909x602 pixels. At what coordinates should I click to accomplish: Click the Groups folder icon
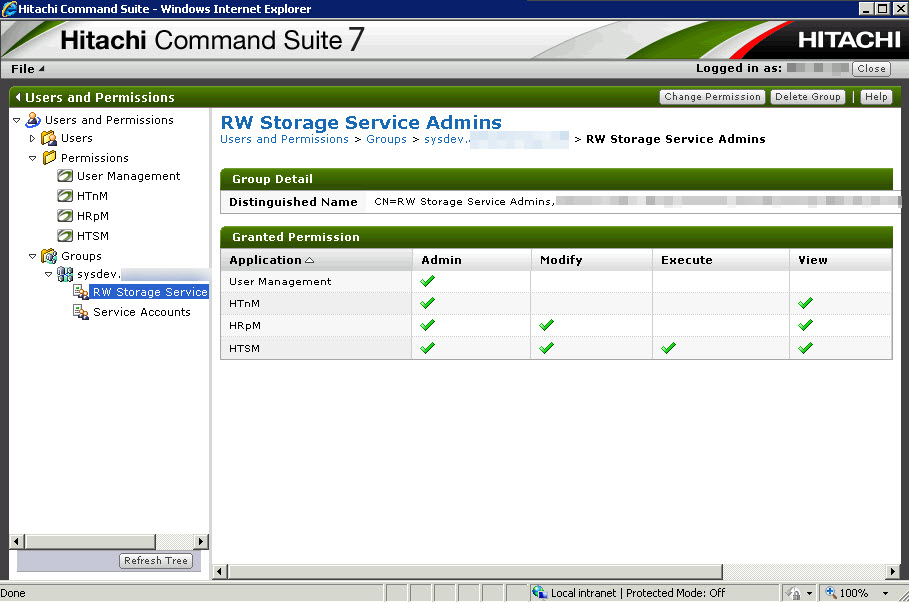(49, 256)
